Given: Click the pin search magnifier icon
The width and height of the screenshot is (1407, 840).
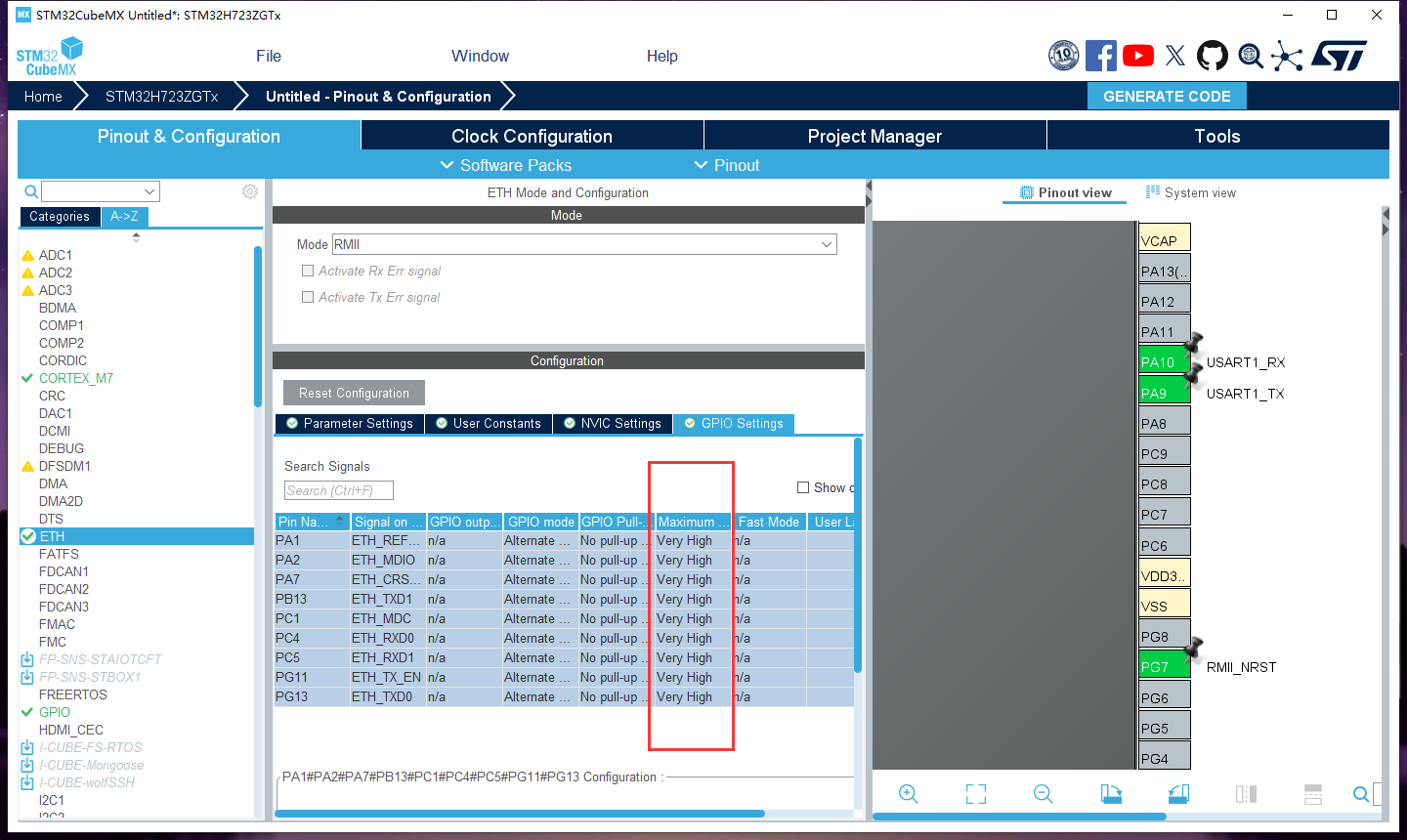Looking at the screenshot, I should 1360,794.
